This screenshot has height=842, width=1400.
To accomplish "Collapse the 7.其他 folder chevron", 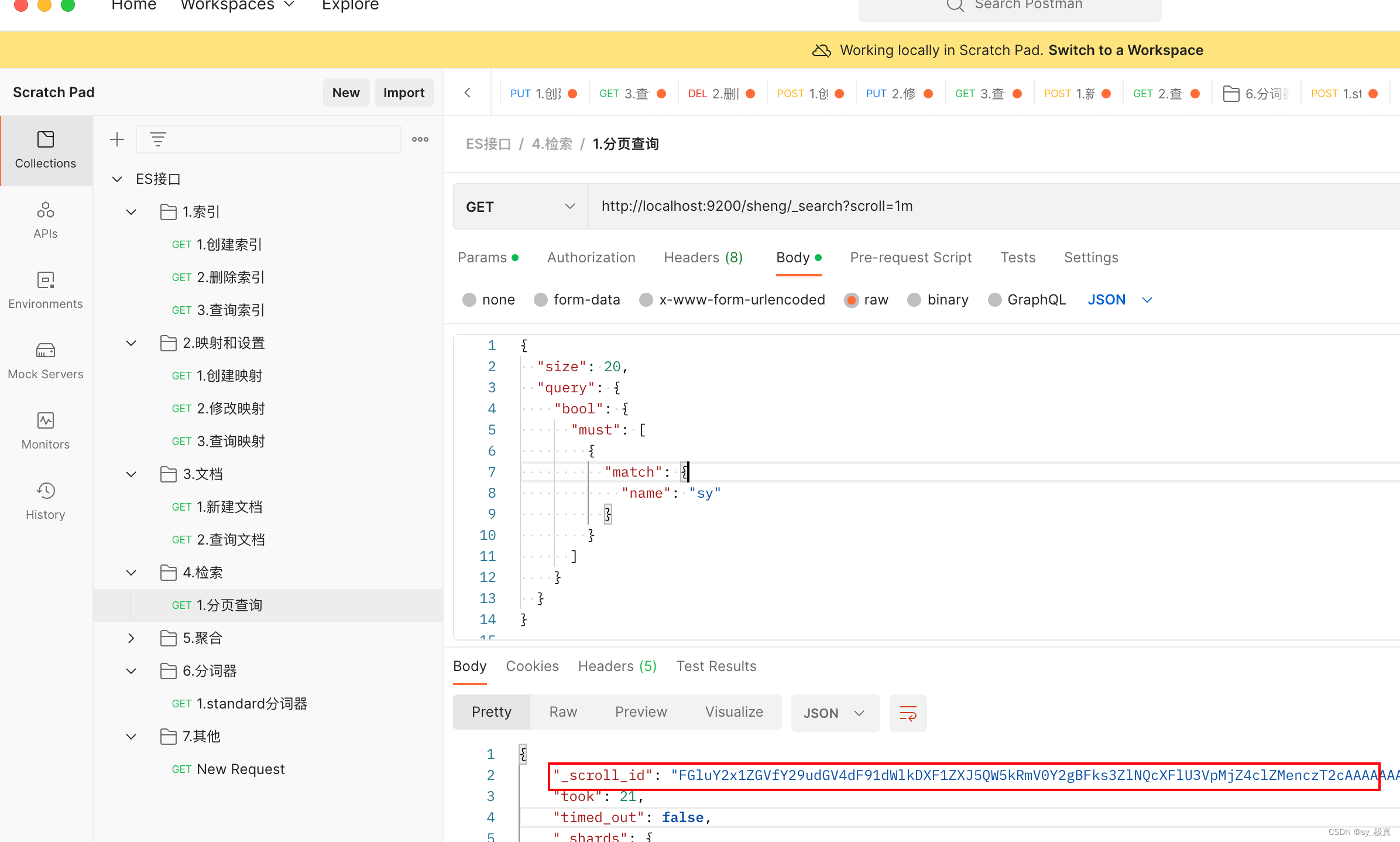I will (x=131, y=737).
